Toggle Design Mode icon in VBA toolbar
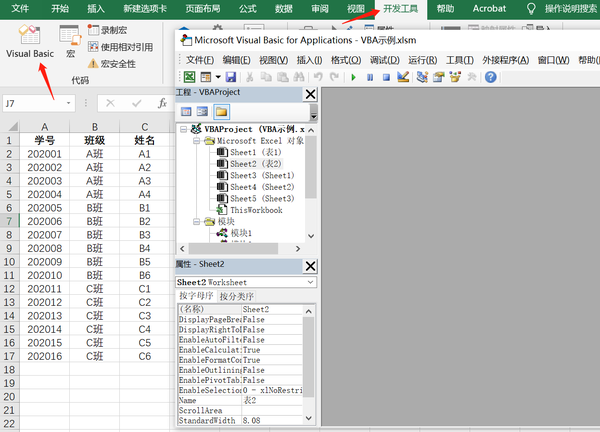Viewport: 600px width, 432px height. (x=403, y=77)
